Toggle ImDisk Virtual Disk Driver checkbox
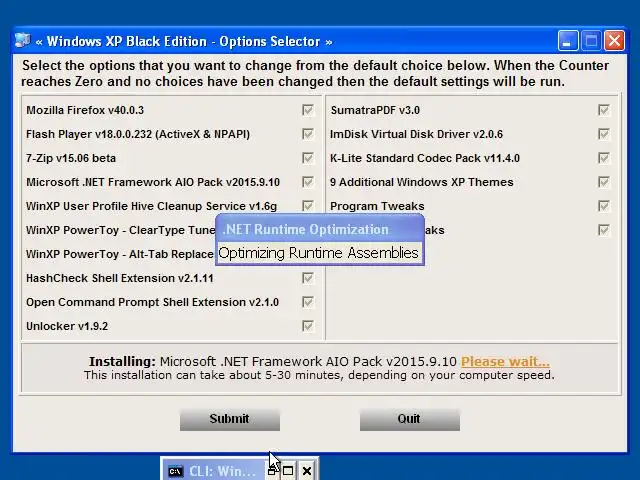This screenshot has width=640, height=480. pos(604,134)
